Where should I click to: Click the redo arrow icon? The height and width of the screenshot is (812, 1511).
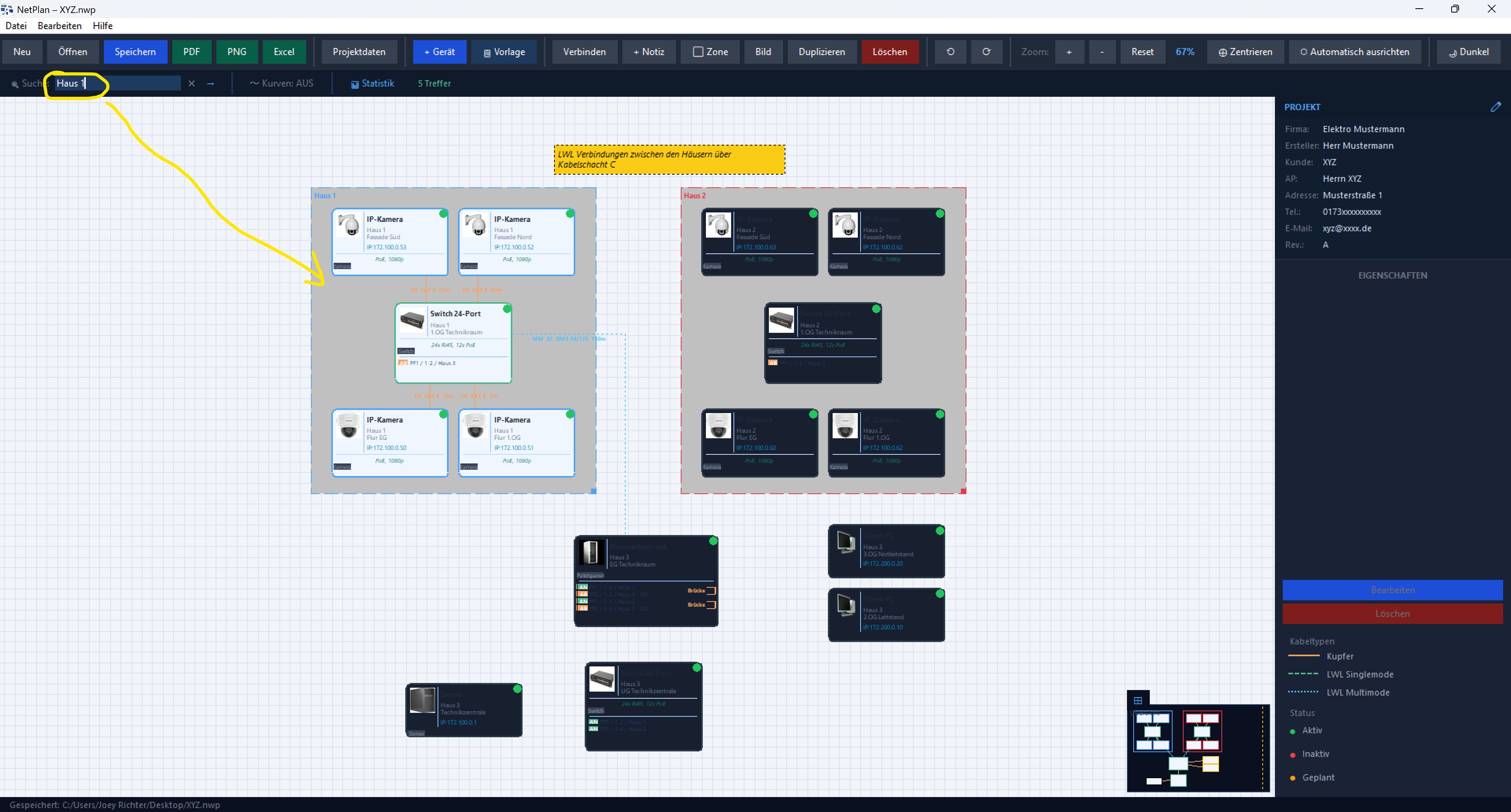pyautogui.click(x=986, y=52)
